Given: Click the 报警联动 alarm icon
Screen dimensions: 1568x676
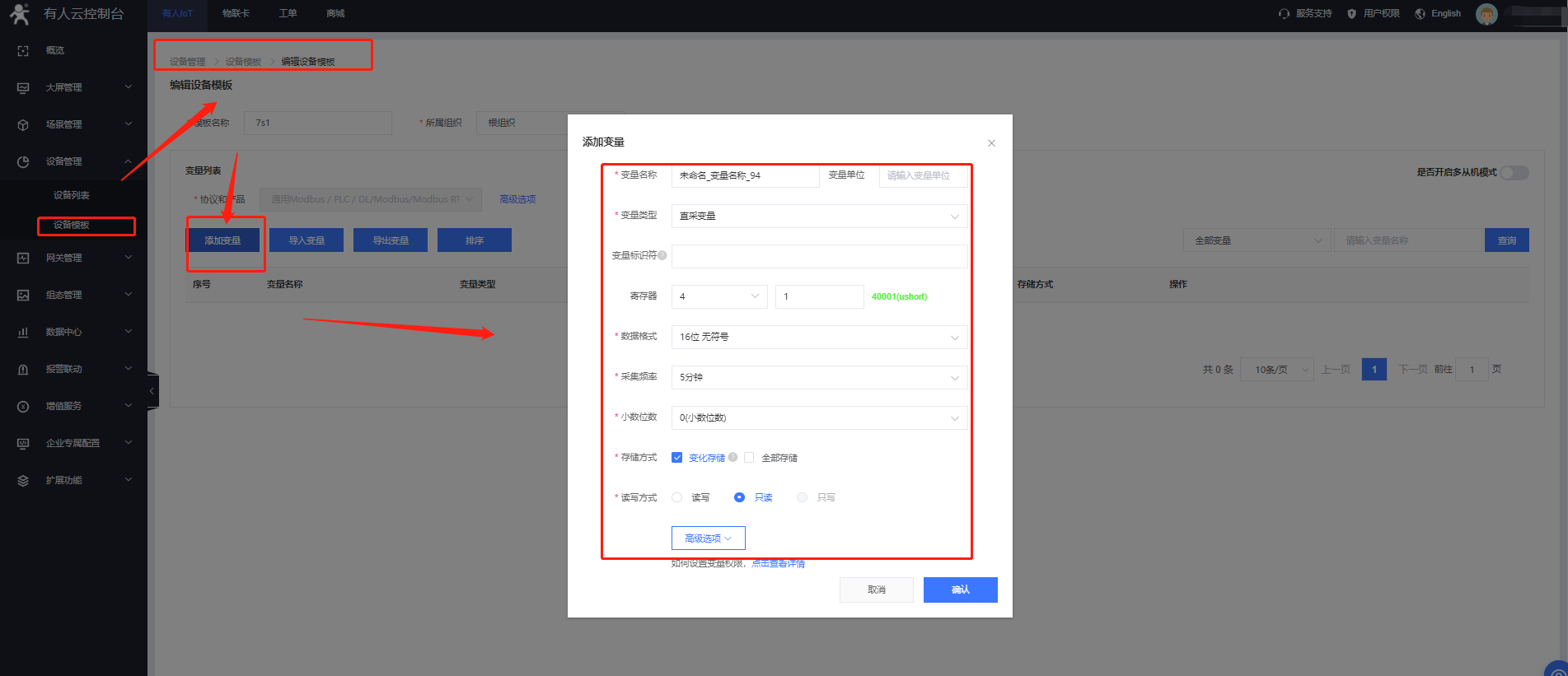Looking at the screenshot, I should pyautogui.click(x=23, y=370).
